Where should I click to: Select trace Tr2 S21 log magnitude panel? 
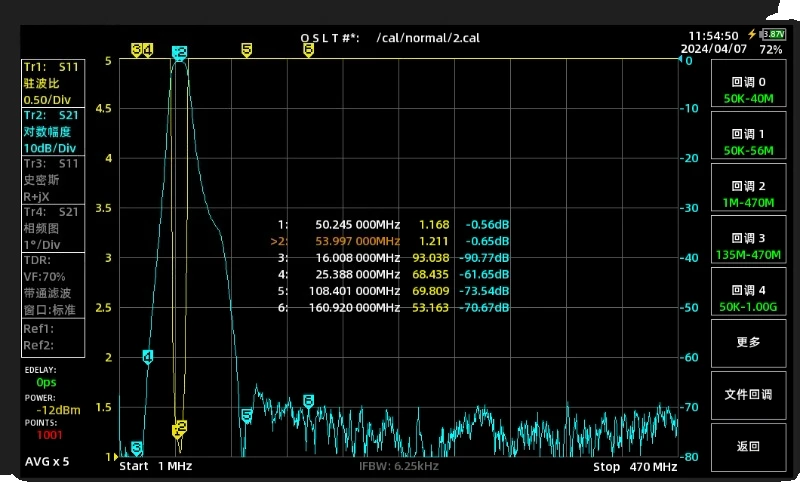point(53,132)
